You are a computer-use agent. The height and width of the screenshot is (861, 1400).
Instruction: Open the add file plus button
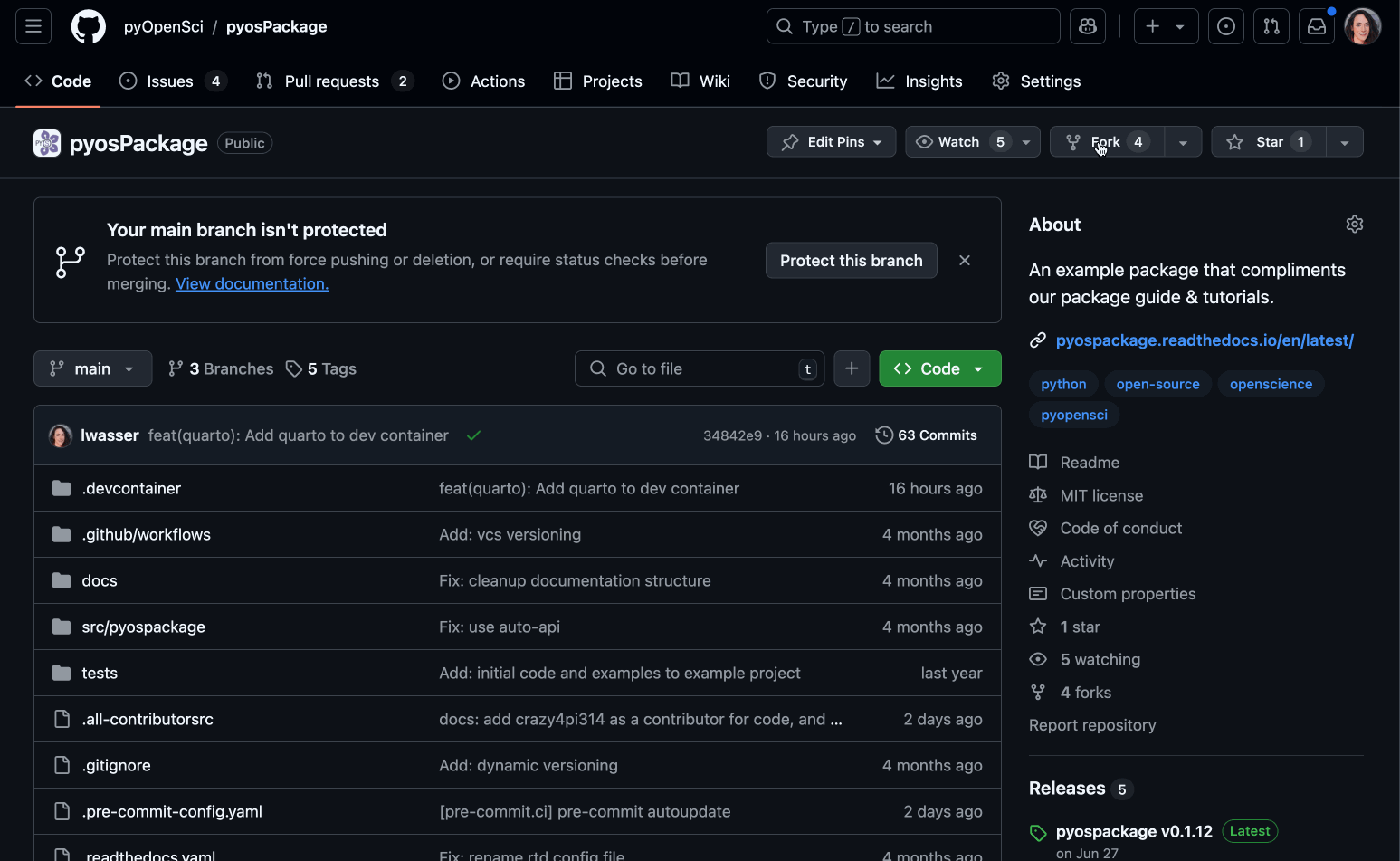pos(852,368)
